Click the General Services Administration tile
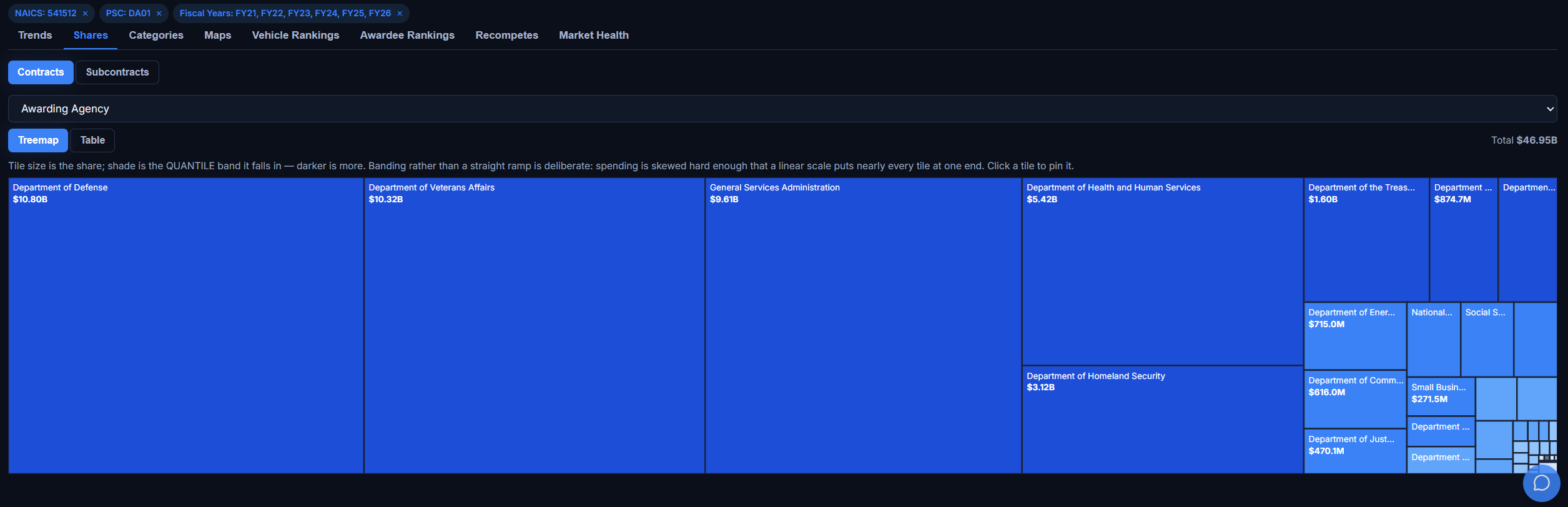This screenshot has width=1568, height=507. pos(863,326)
